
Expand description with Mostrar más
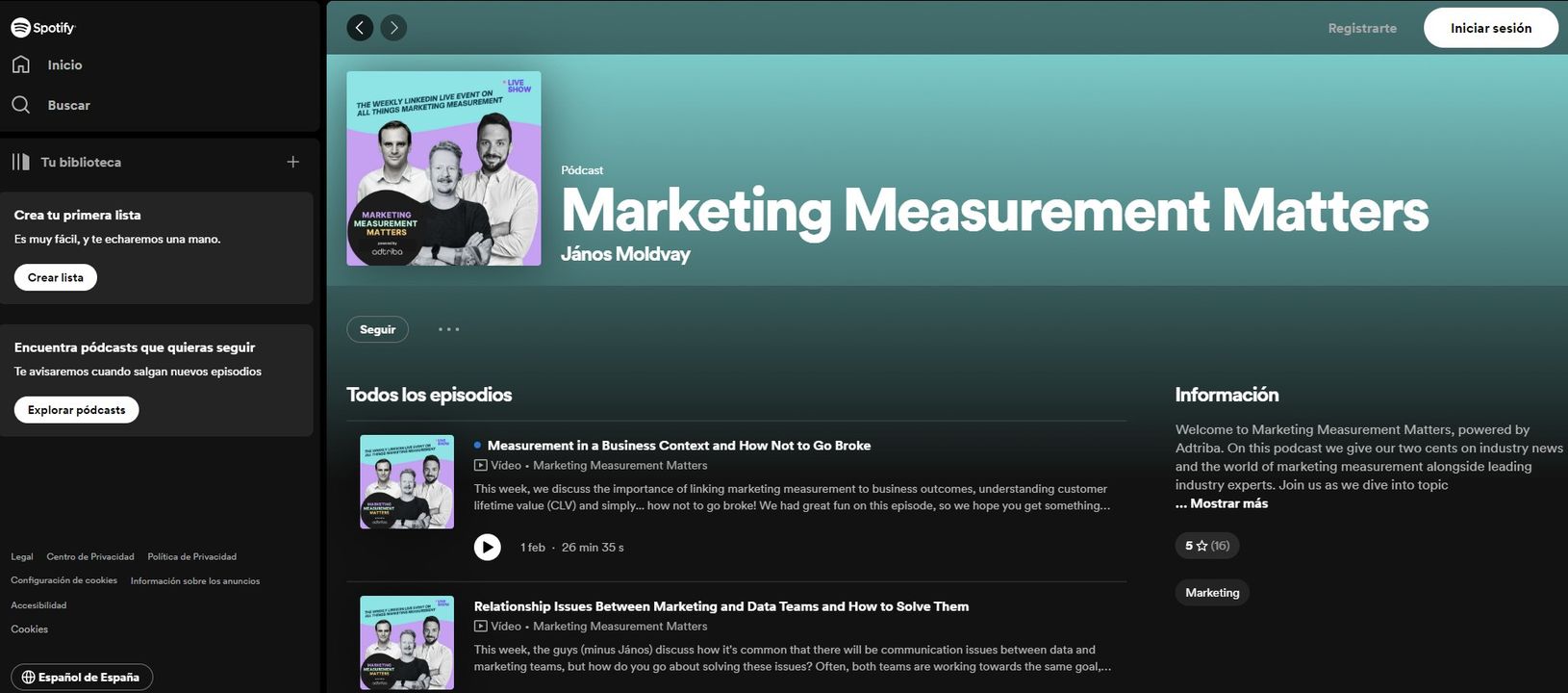pos(1222,503)
